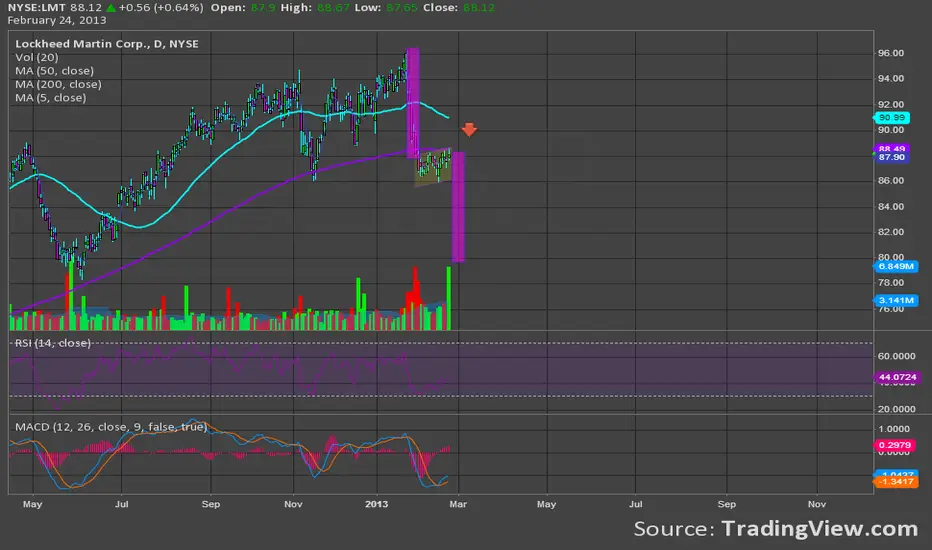Open the MACD (12, 26, close, 9) indicator label
Screen dimensions: 932x550
[x=111, y=427]
